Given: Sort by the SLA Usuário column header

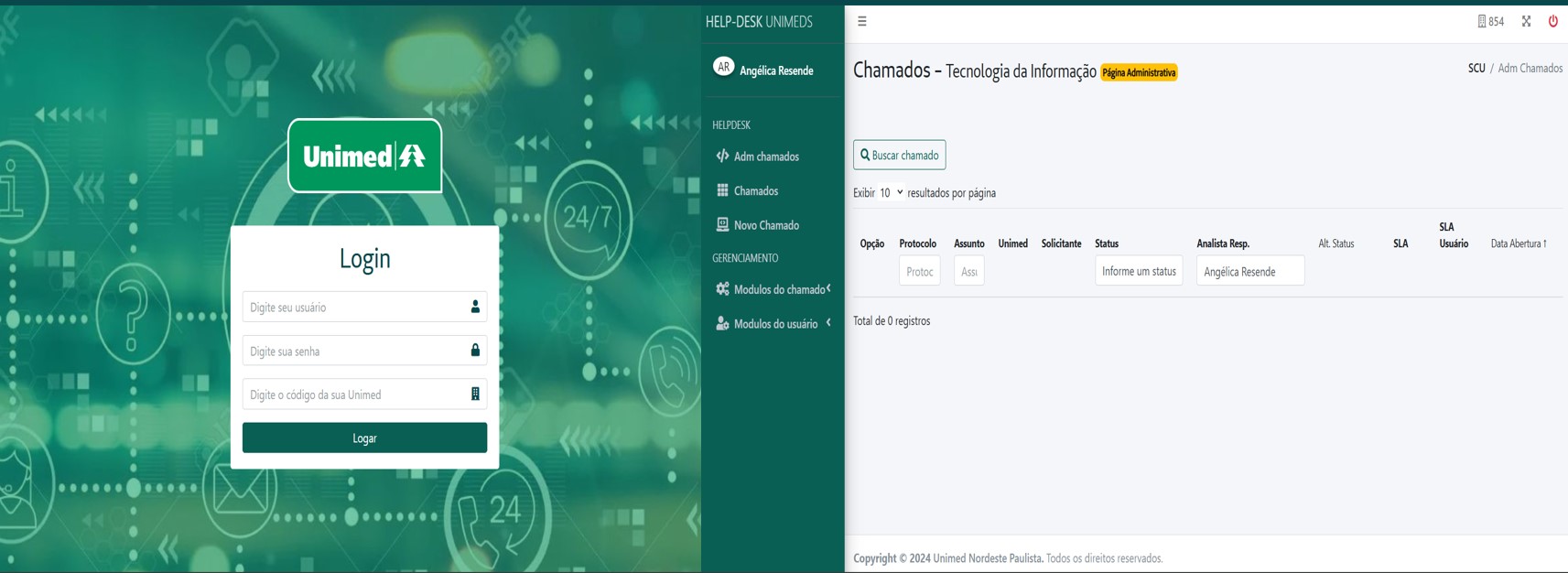Looking at the screenshot, I should click(1454, 235).
